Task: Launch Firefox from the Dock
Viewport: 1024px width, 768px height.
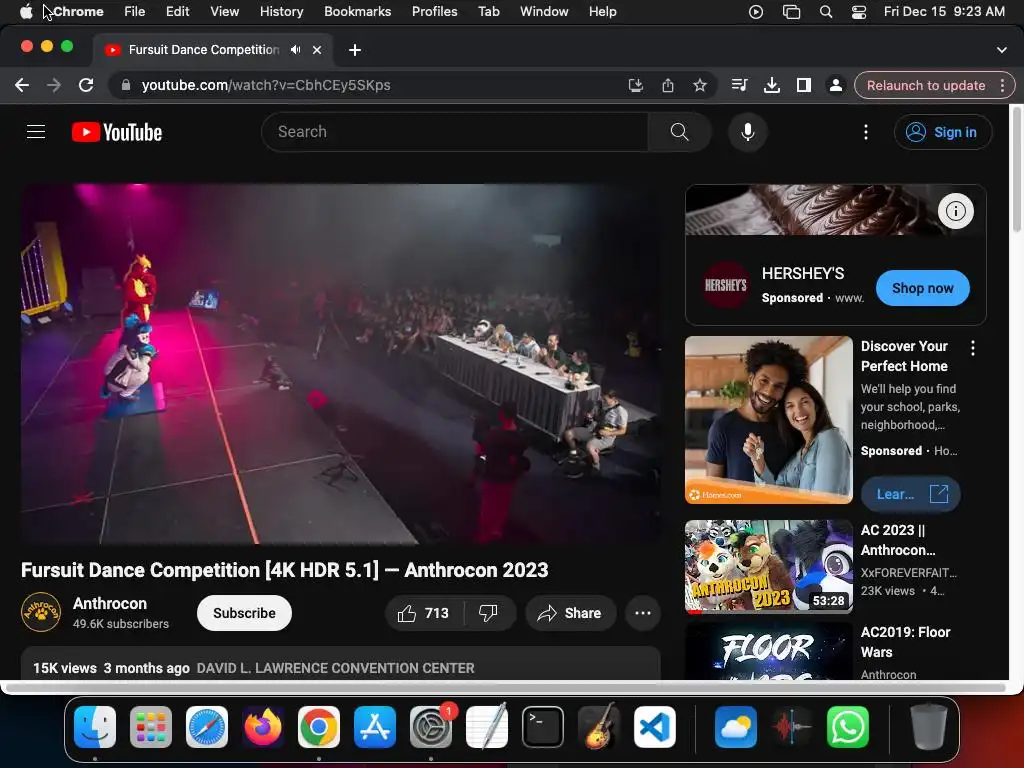Action: point(263,727)
